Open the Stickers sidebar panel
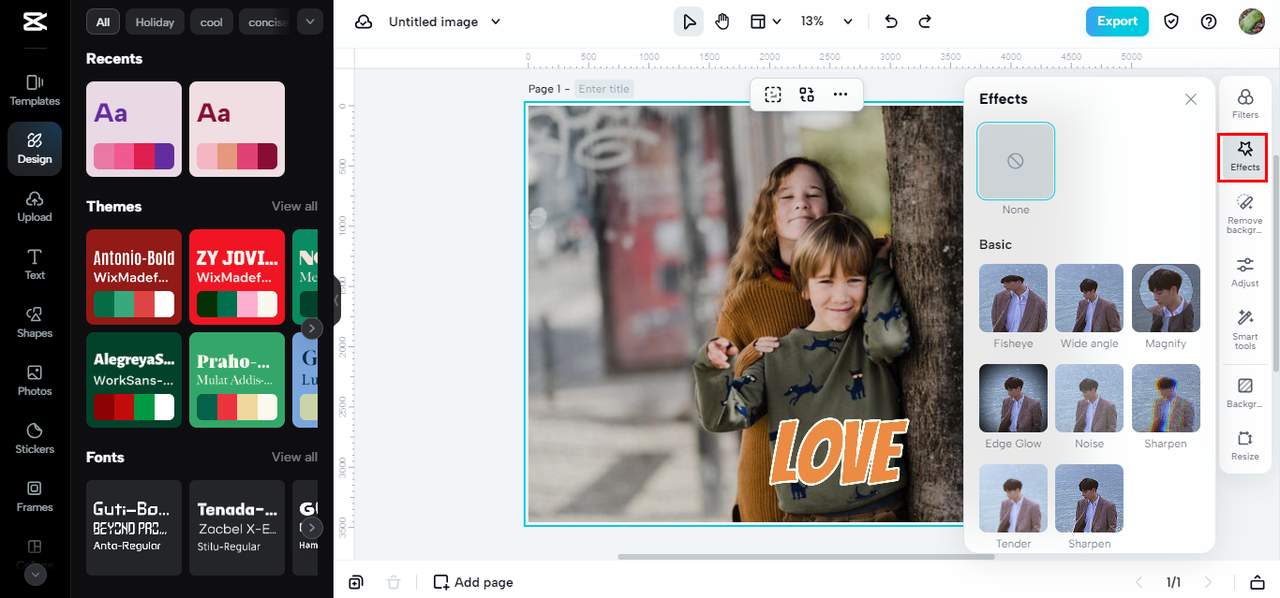 [x=34, y=438]
